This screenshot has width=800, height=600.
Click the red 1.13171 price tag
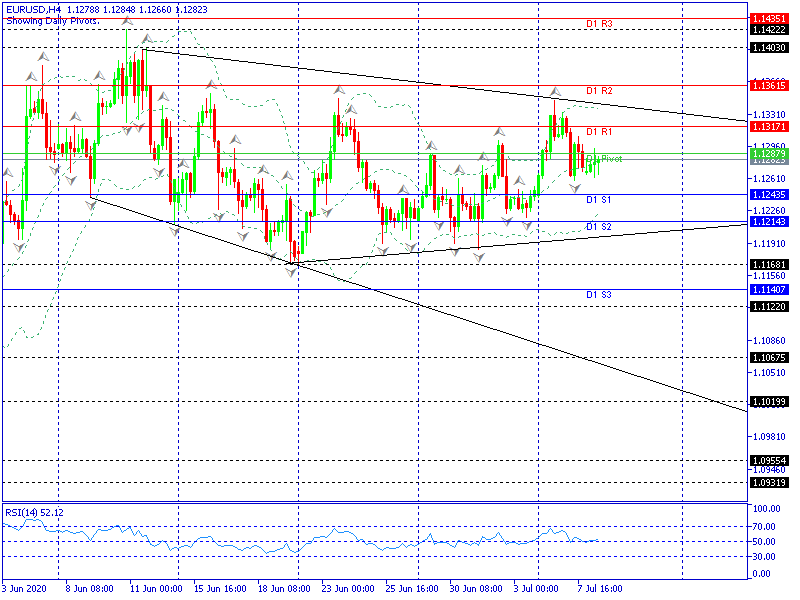[769, 127]
